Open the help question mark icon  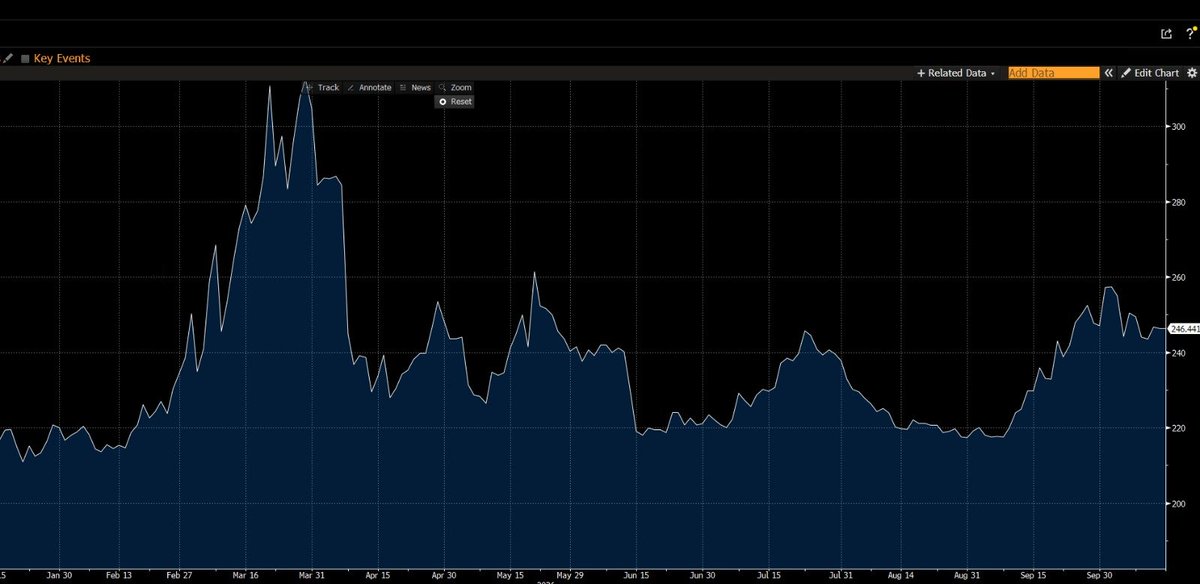tap(1189, 33)
